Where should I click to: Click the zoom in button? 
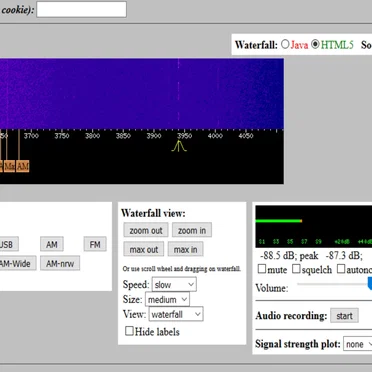(x=192, y=230)
